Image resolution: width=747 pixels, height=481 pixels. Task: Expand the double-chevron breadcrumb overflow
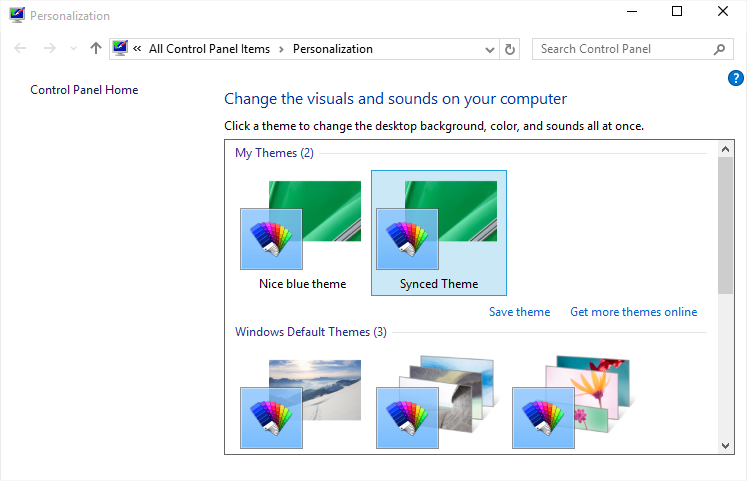point(137,49)
